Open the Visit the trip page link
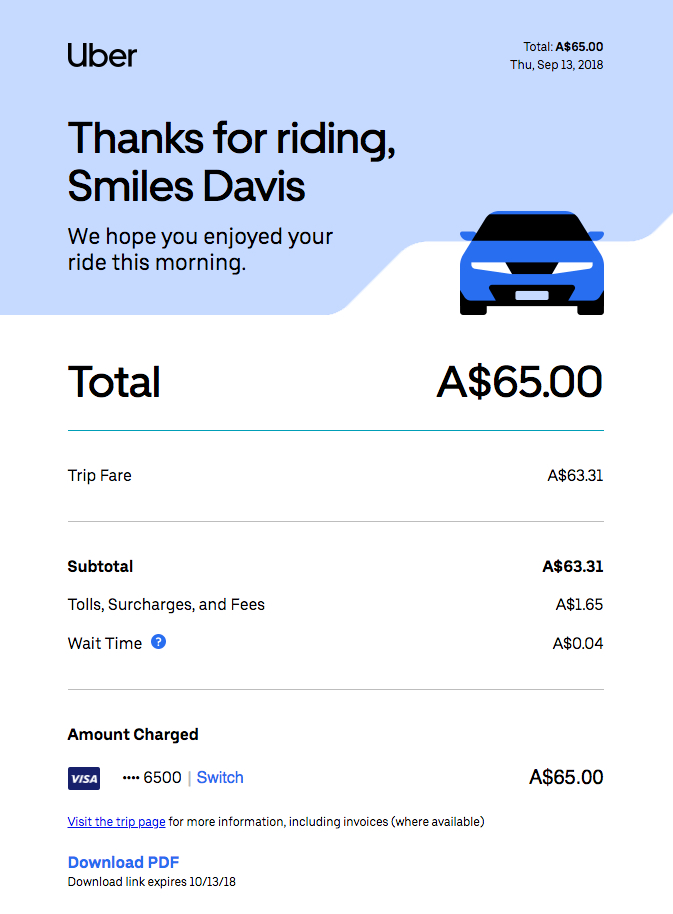The image size is (673, 914). pos(117,821)
